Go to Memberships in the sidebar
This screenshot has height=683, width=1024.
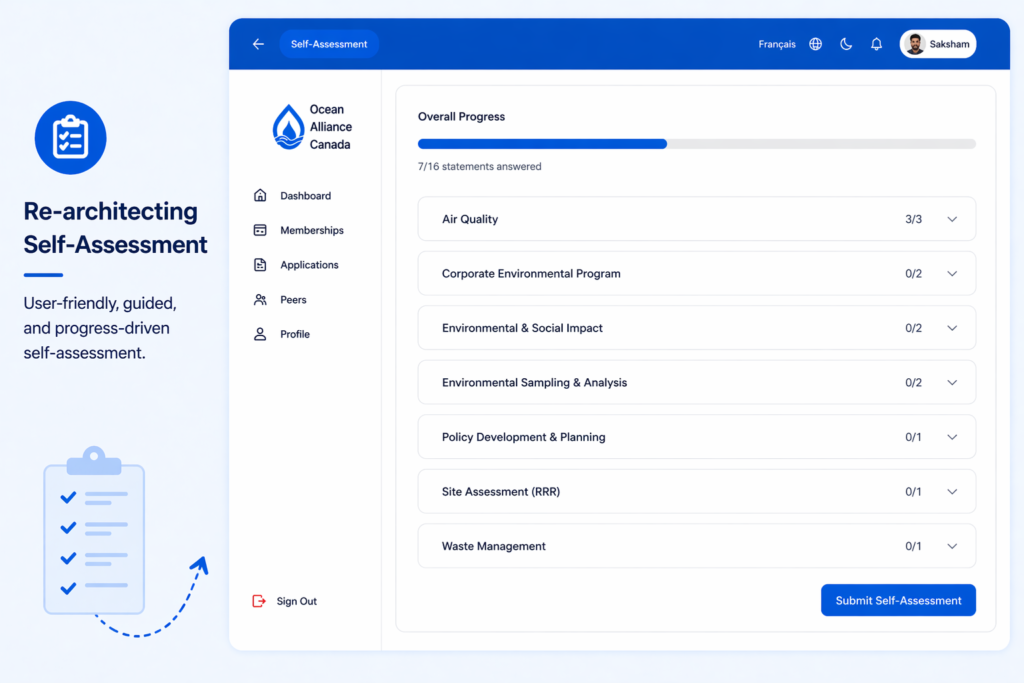coord(311,230)
